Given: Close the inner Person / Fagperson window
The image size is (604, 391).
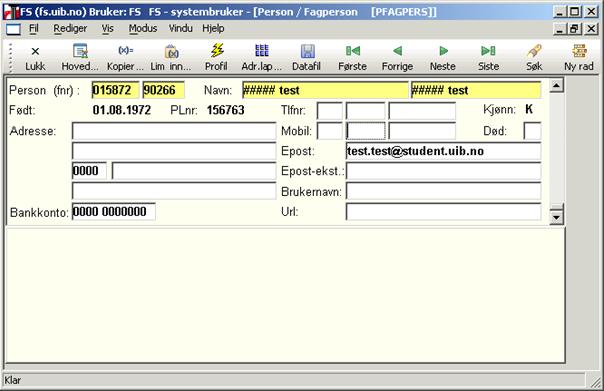Looking at the screenshot, I should [591, 29].
